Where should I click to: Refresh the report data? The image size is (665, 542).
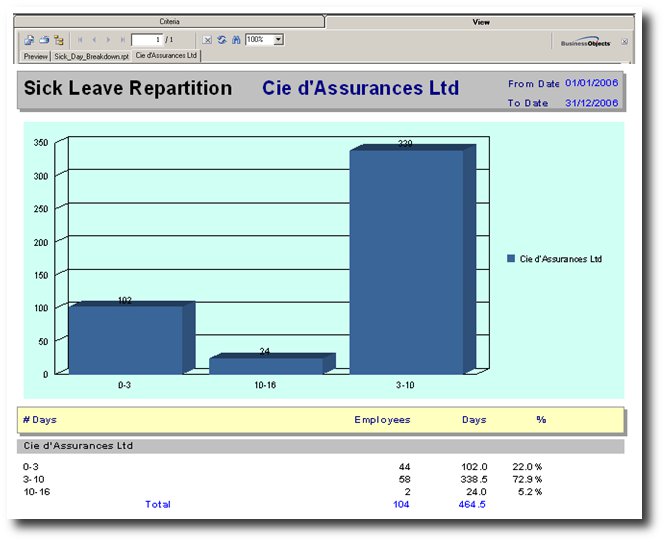point(222,40)
